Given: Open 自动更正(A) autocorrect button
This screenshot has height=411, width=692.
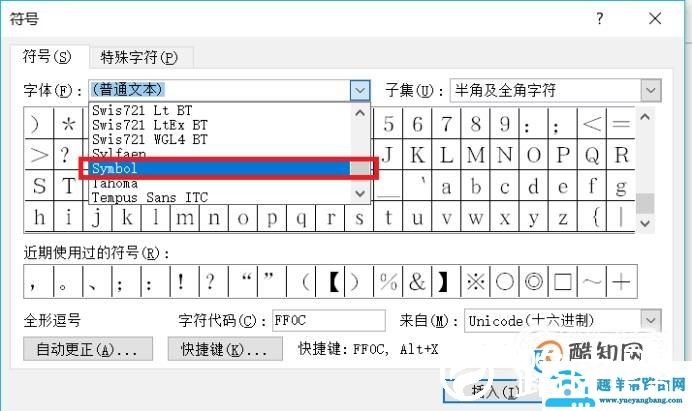Looking at the screenshot, I should click(x=88, y=349).
